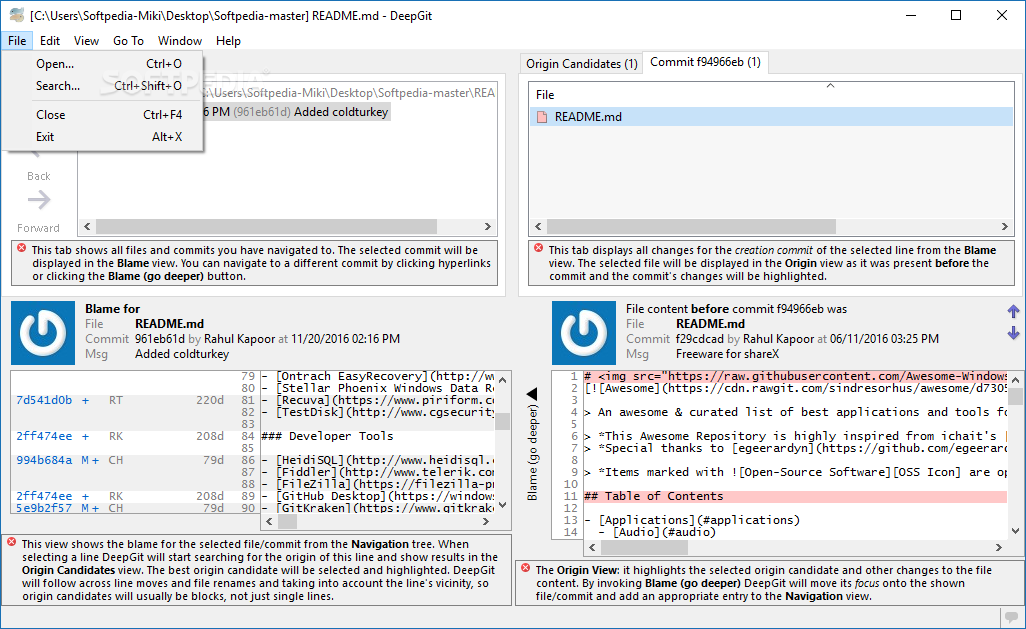Image resolution: width=1026 pixels, height=629 pixels.
Task: Dismiss the Navigation tab hint box
Action: click(x=22, y=249)
